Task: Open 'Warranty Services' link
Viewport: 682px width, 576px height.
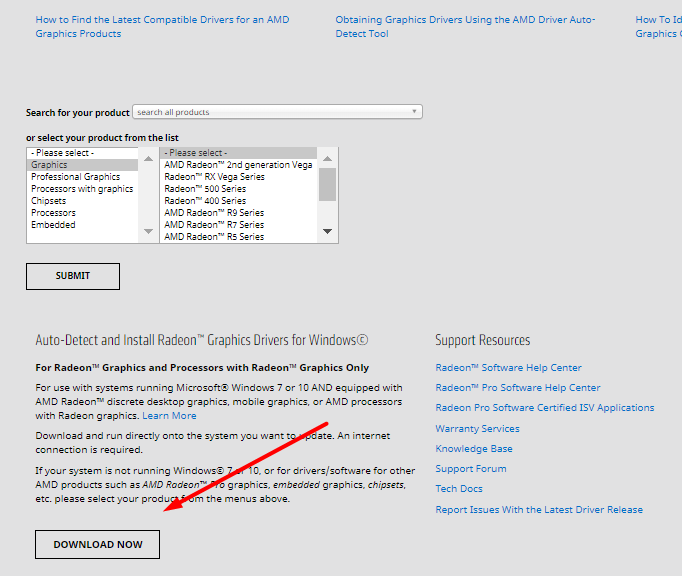Action: 478,429
